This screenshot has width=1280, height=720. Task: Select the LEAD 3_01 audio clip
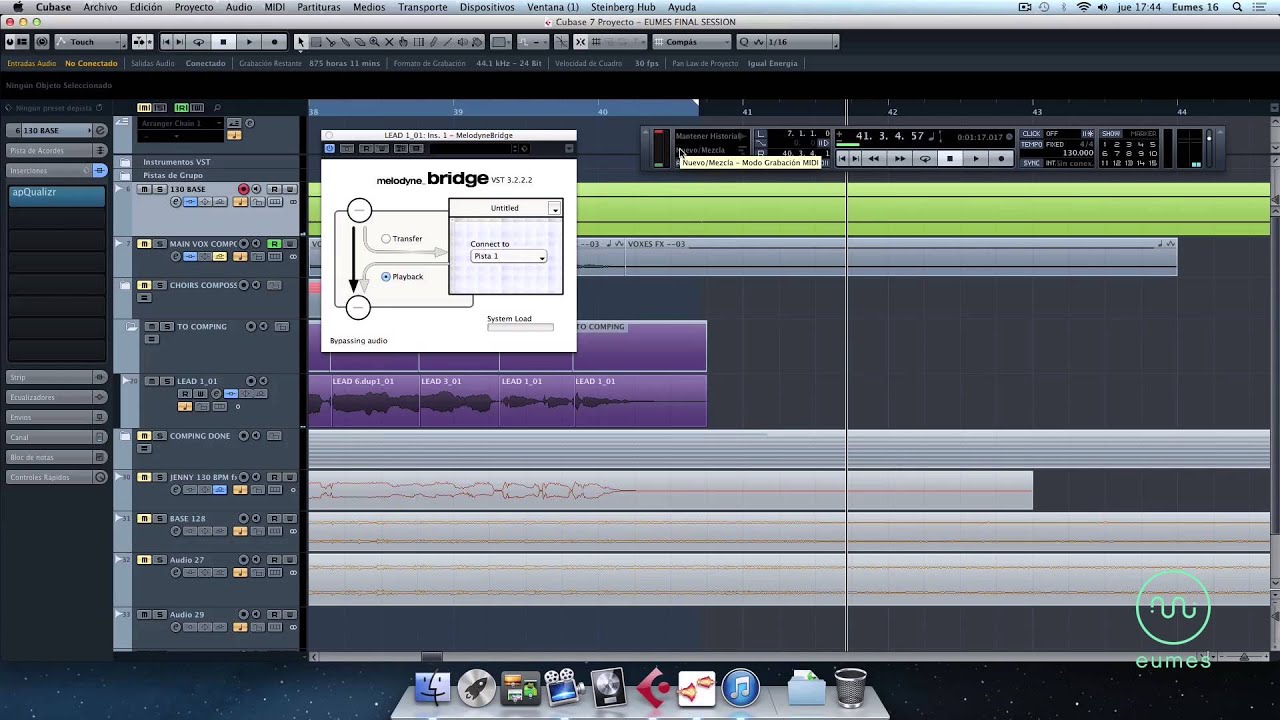(x=458, y=400)
